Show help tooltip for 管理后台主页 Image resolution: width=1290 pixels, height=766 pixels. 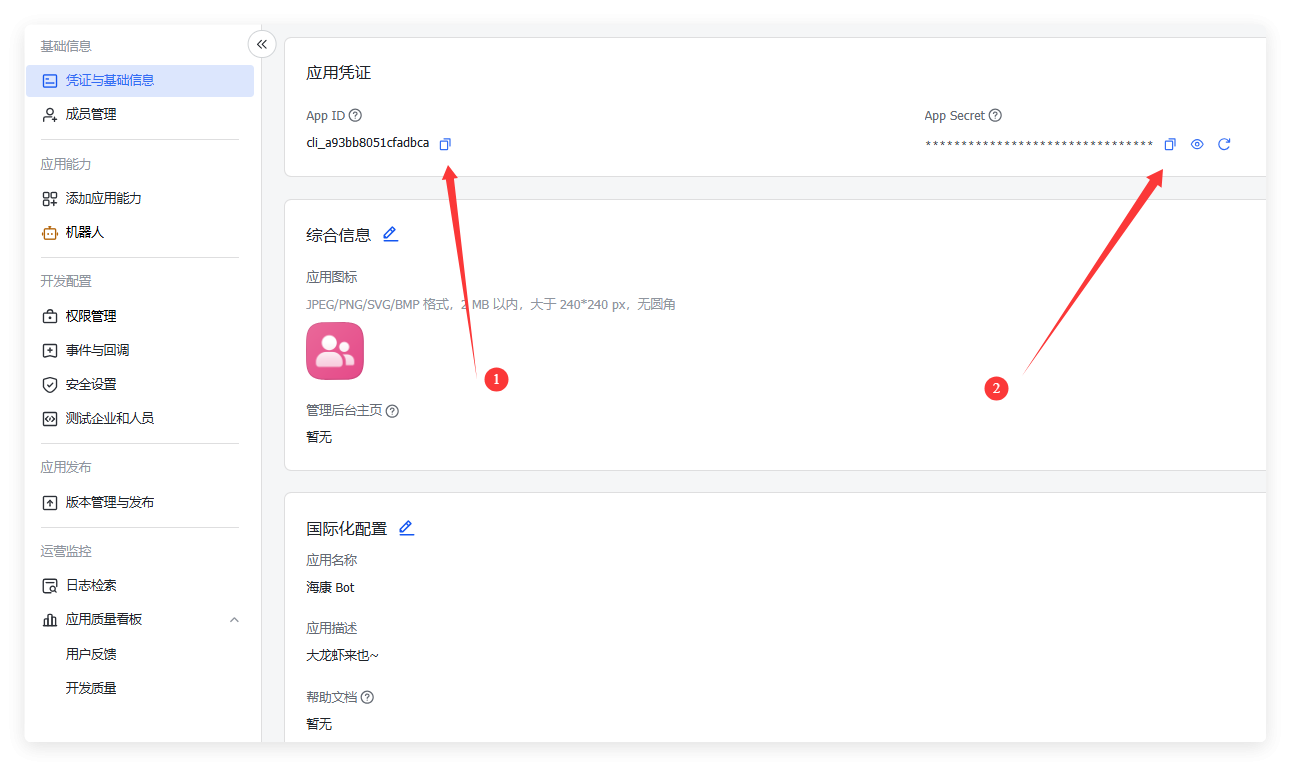(x=392, y=411)
